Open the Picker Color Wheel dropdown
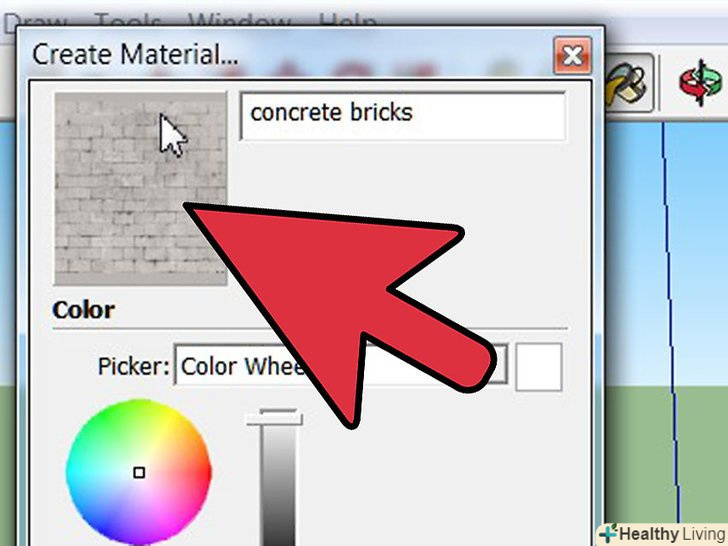Screen dimensions: 728x546 click(341, 367)
